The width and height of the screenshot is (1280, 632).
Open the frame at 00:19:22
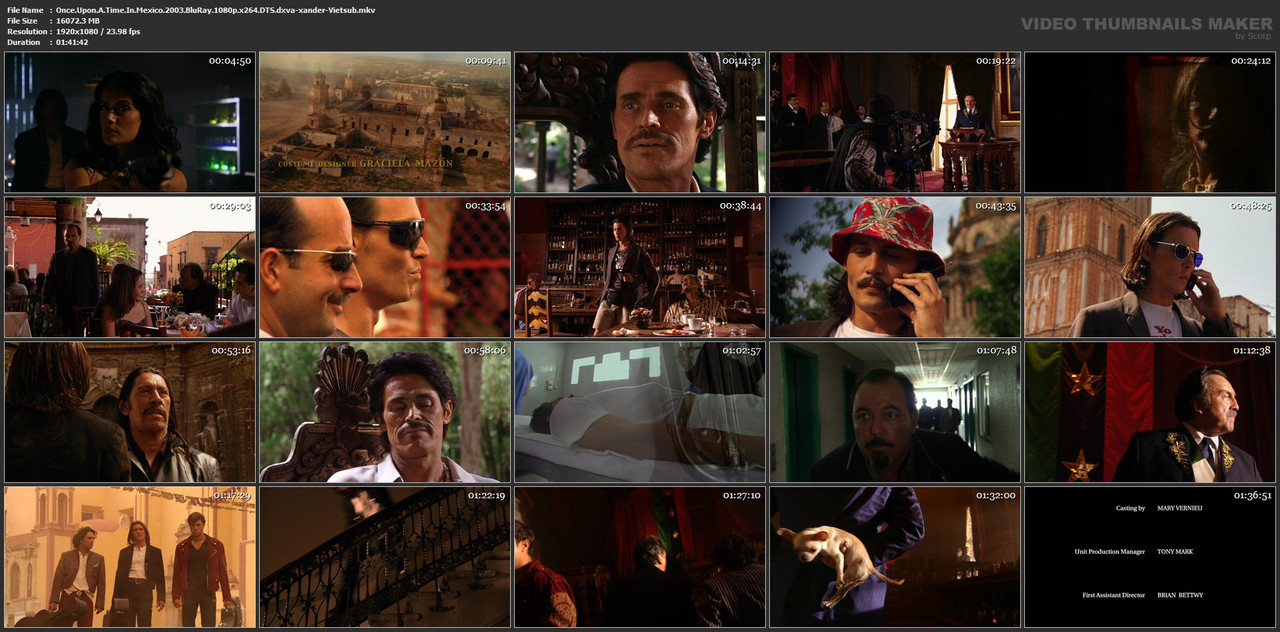coord(895,122)
